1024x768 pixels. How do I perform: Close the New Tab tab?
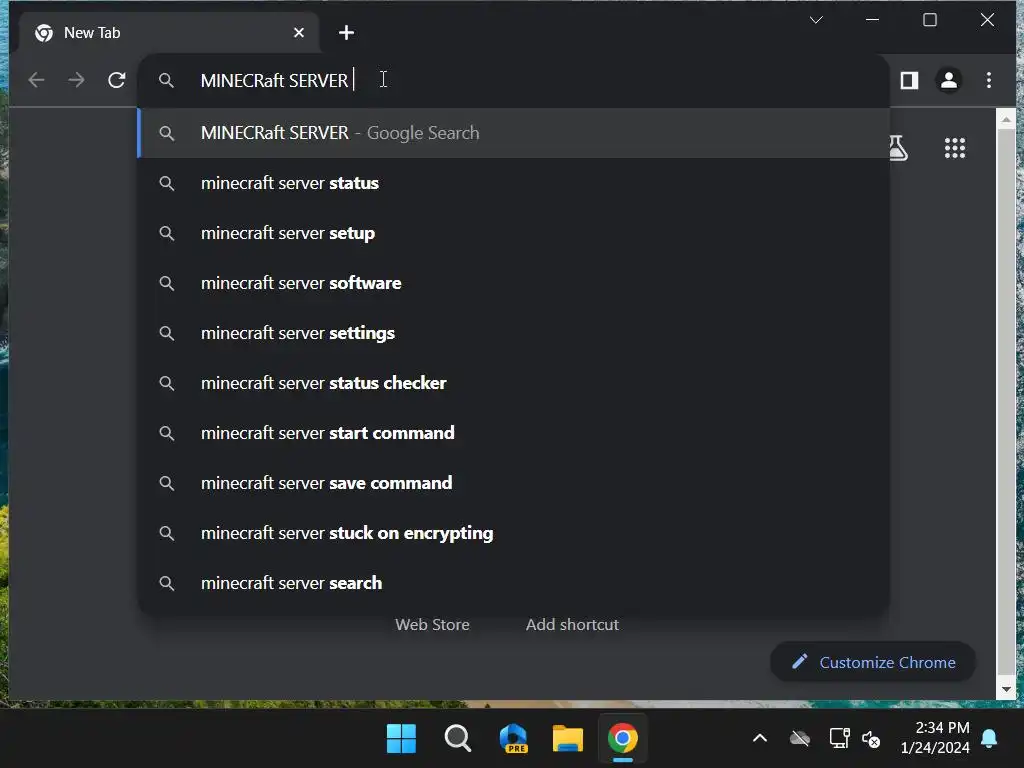(x=298, y=33)
